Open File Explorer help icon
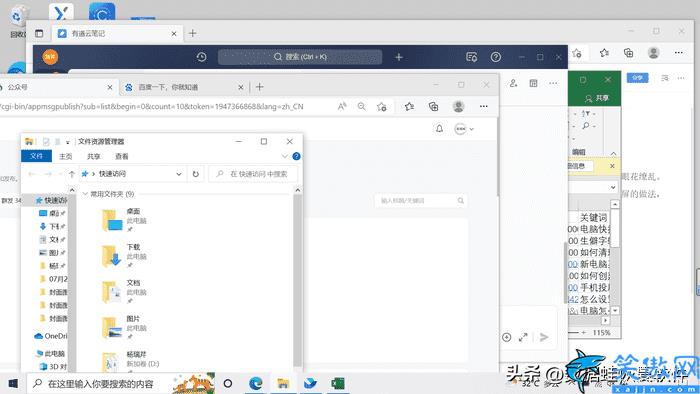The height and width of the screenshot is (394, 700). 296,156
